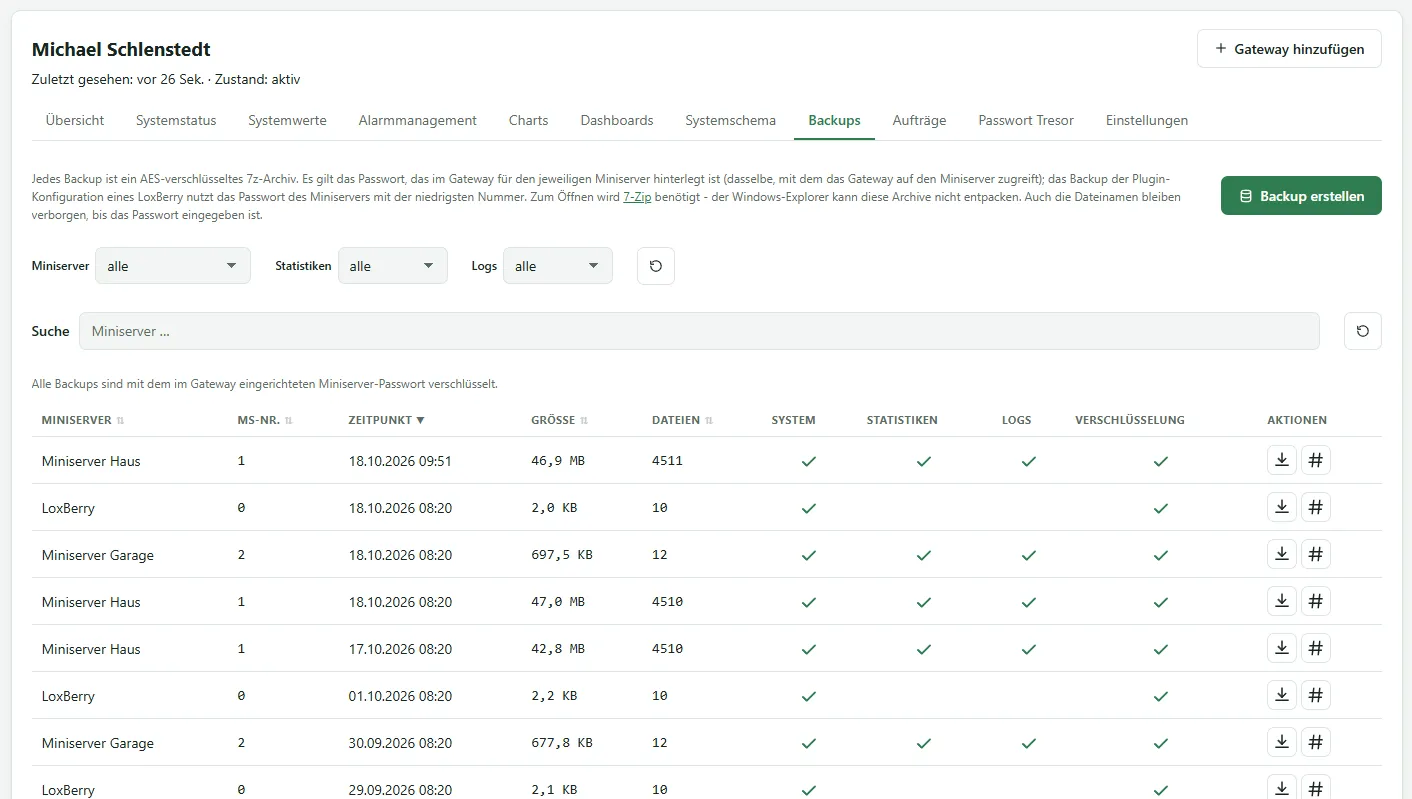Click the Backup erstellen button
Image resolution: width=1412 pixels, height=799 pixels.
point(1301,196)
